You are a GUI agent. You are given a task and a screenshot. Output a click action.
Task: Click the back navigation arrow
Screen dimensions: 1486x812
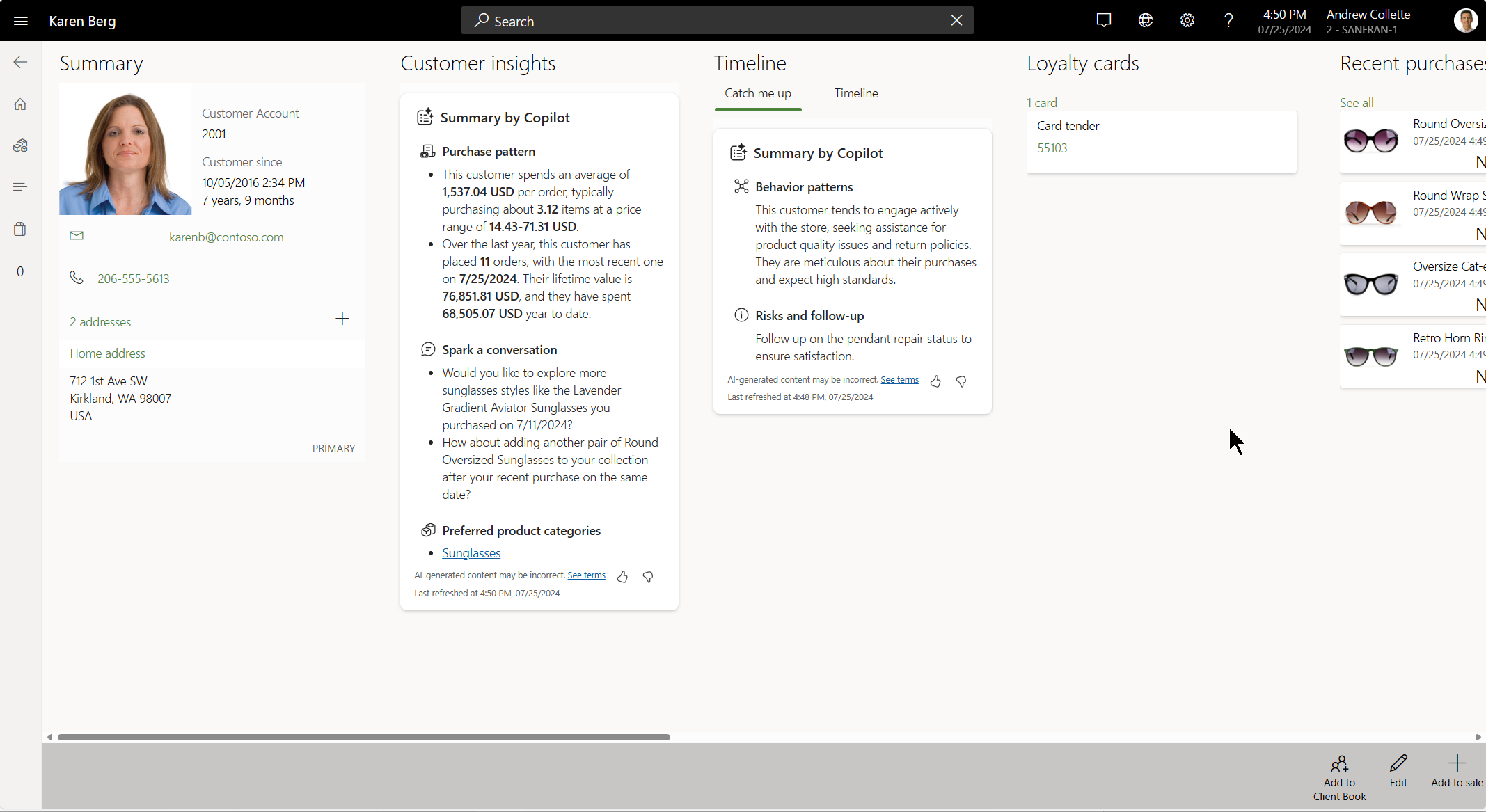coord(20,62)
